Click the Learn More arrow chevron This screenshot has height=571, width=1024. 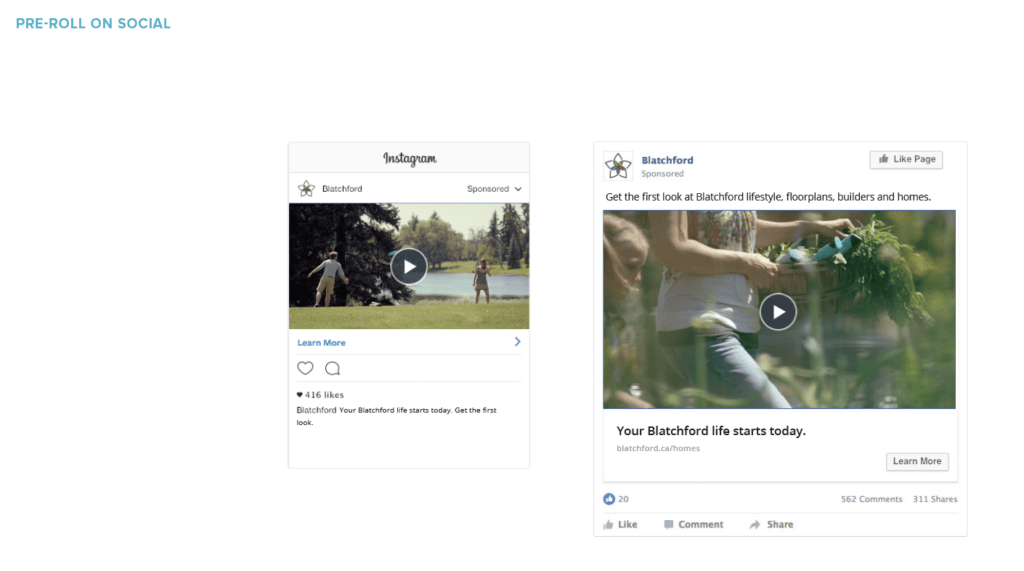point(517,342)
